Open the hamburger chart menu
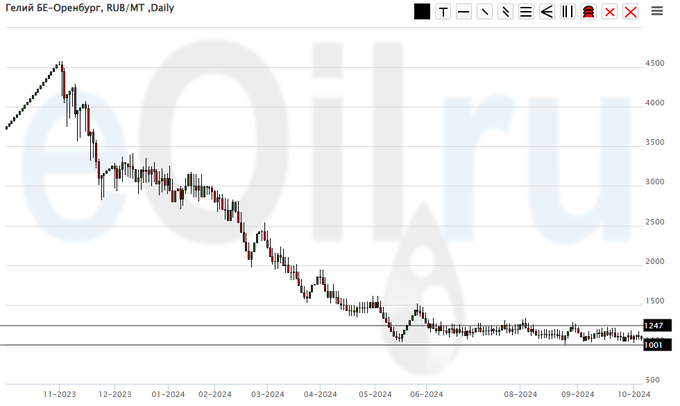Screen dimensions: 680x406 (x=657, y=11)
